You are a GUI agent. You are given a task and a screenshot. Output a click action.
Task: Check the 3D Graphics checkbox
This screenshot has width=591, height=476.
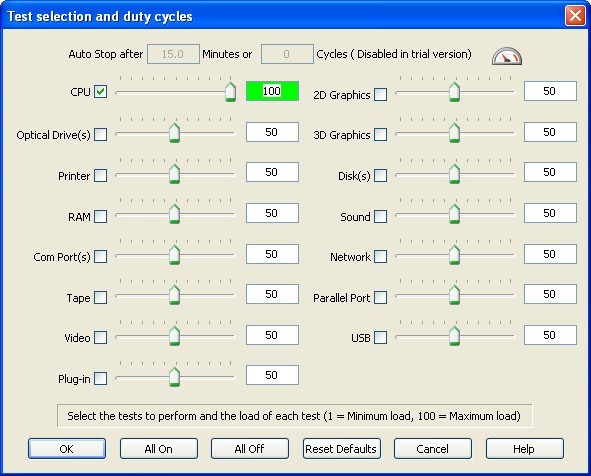380,134
